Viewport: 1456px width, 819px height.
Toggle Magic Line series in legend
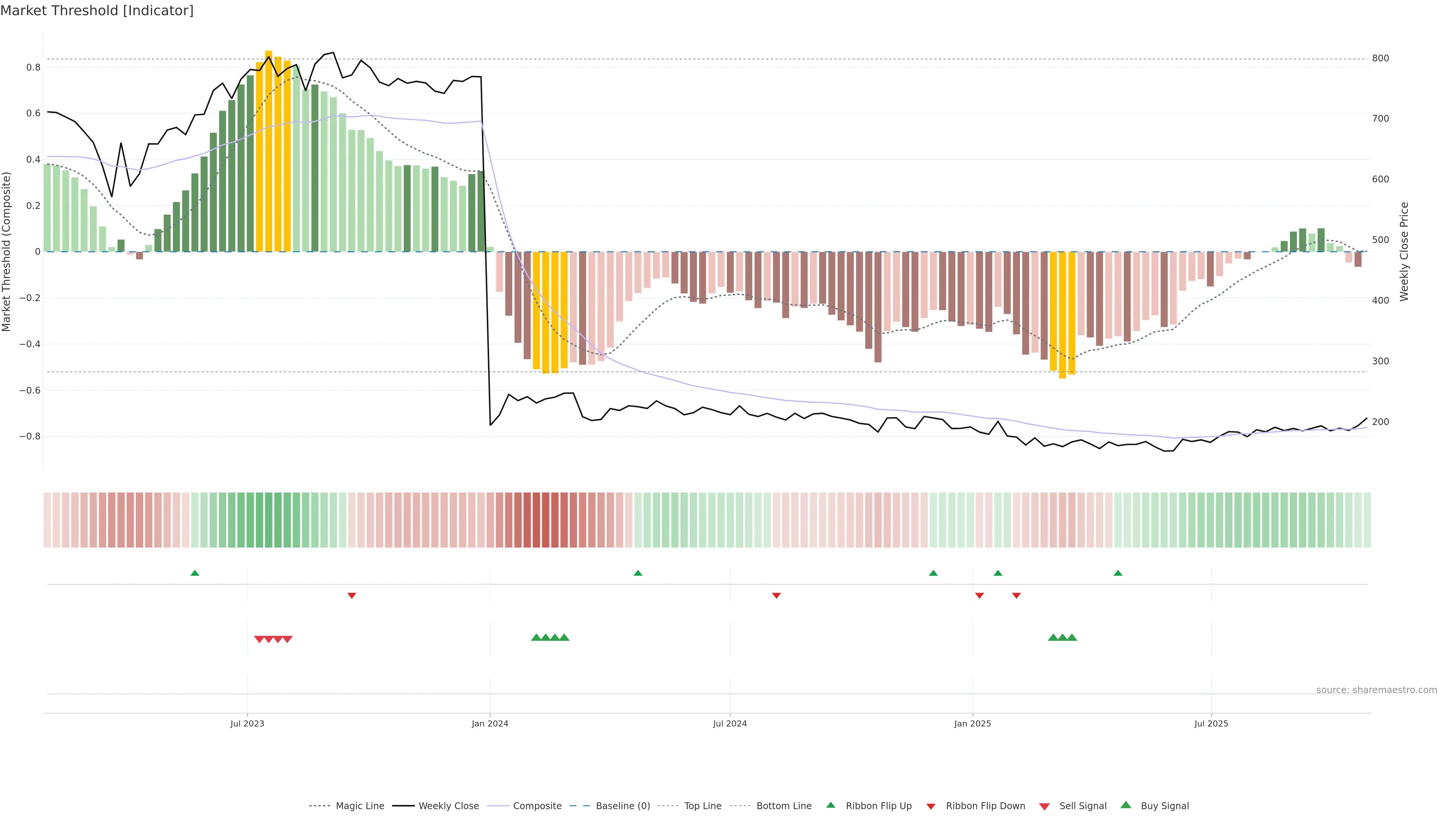pyautogui.click(x=359, y=806)
